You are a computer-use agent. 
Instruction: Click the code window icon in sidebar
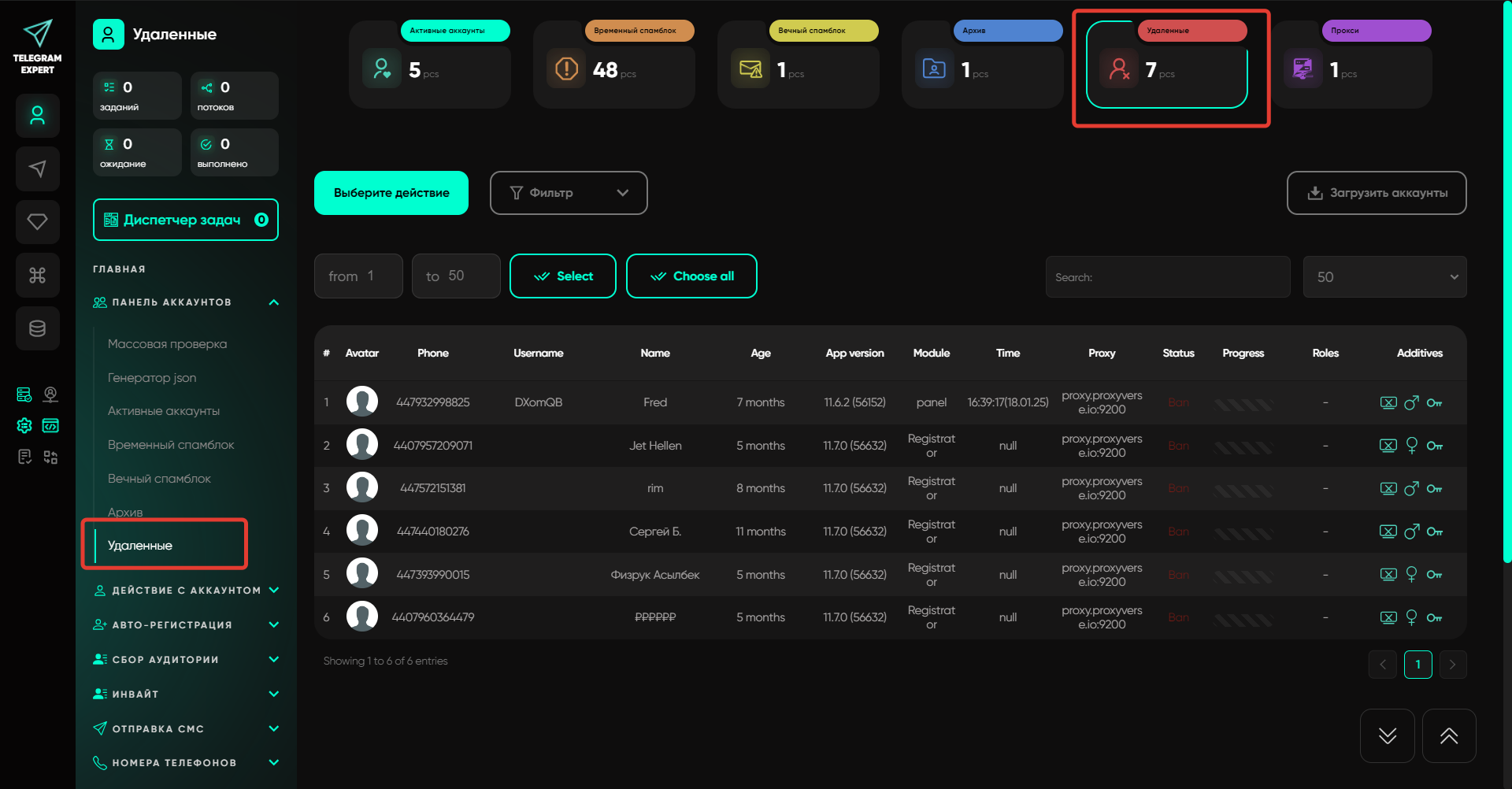(50, 426)
